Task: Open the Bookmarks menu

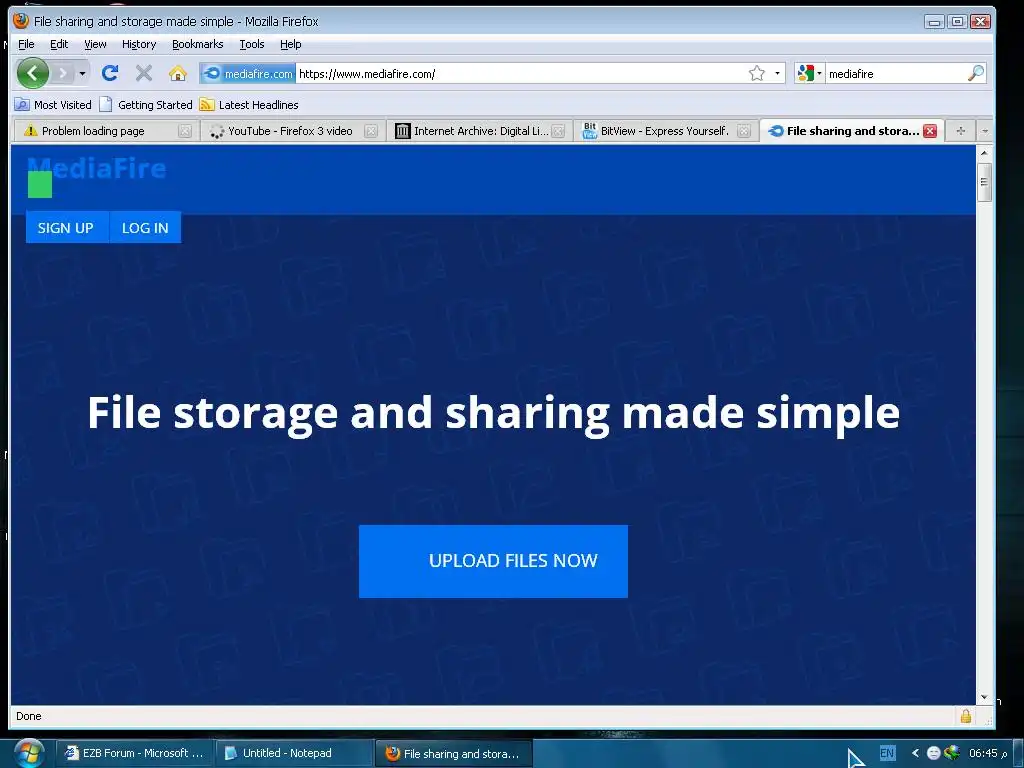Action: (198, 44)
